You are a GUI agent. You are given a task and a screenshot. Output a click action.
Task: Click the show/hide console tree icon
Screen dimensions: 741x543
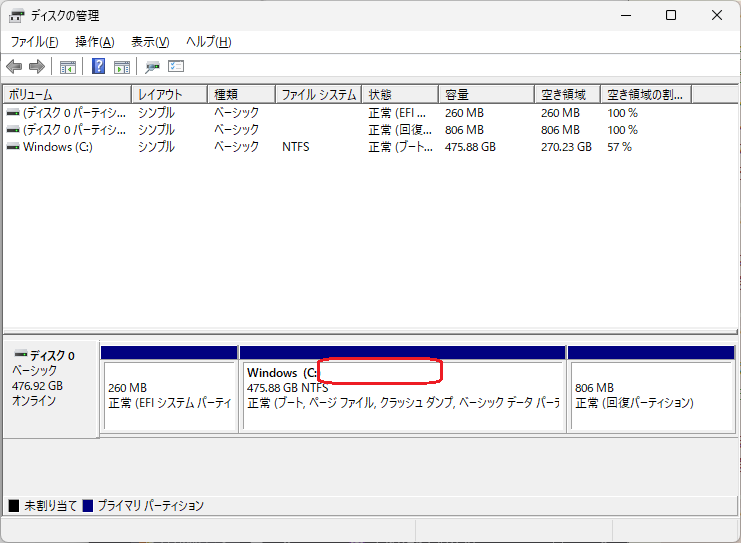point(68,67)
